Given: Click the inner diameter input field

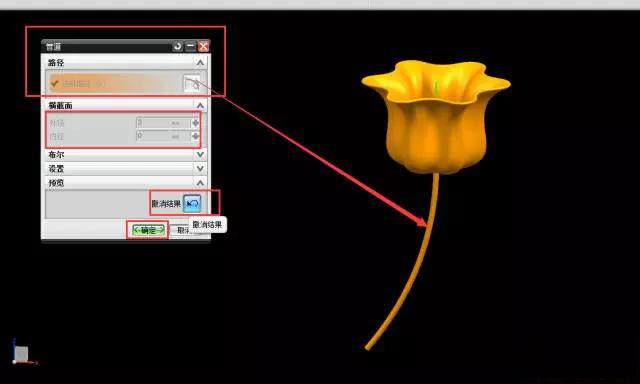Looking at the screenshot, I should [163, 136].
